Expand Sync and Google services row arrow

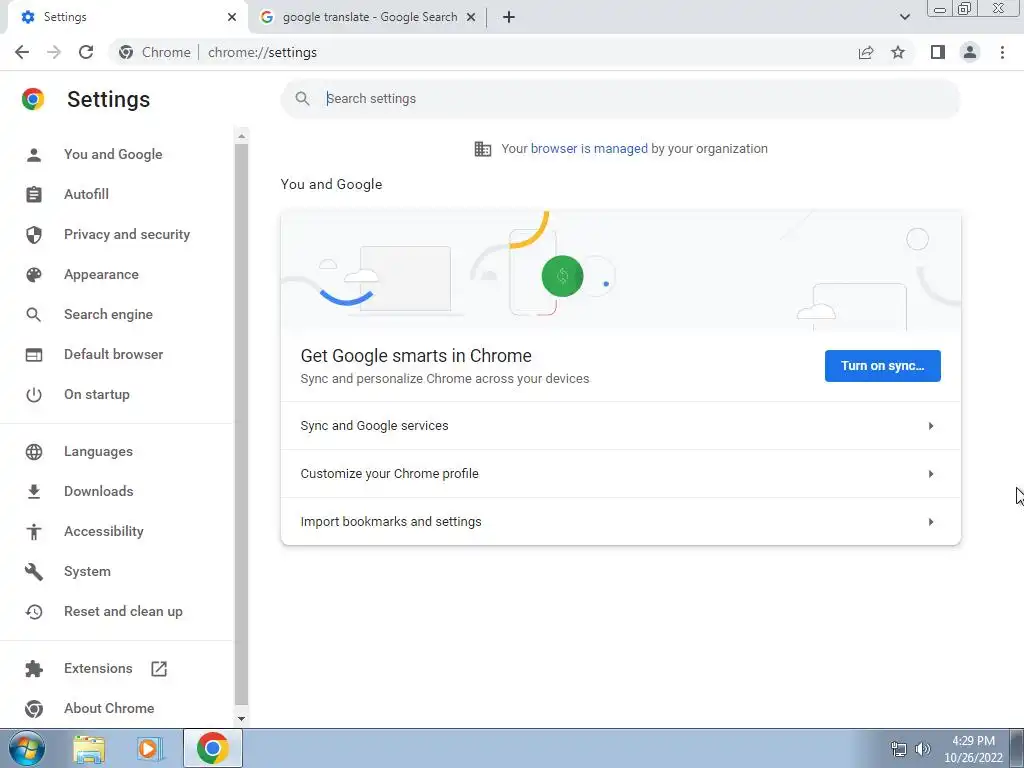pos(931,426)
